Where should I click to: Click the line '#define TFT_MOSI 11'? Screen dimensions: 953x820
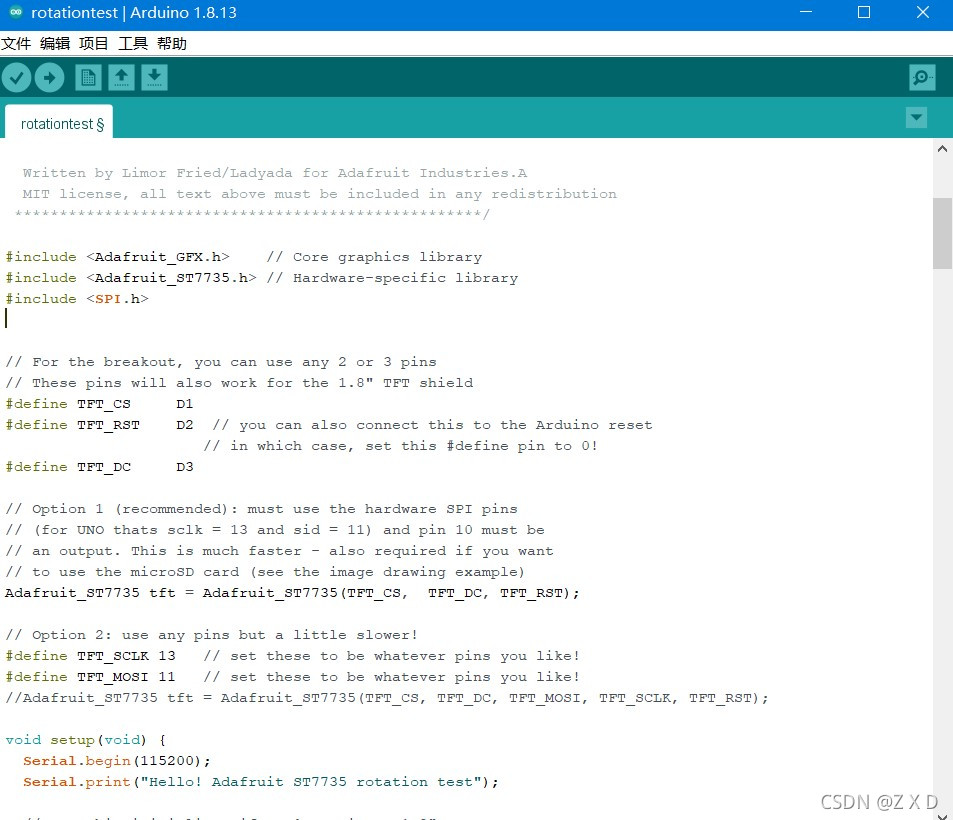[x=91, y=677]
